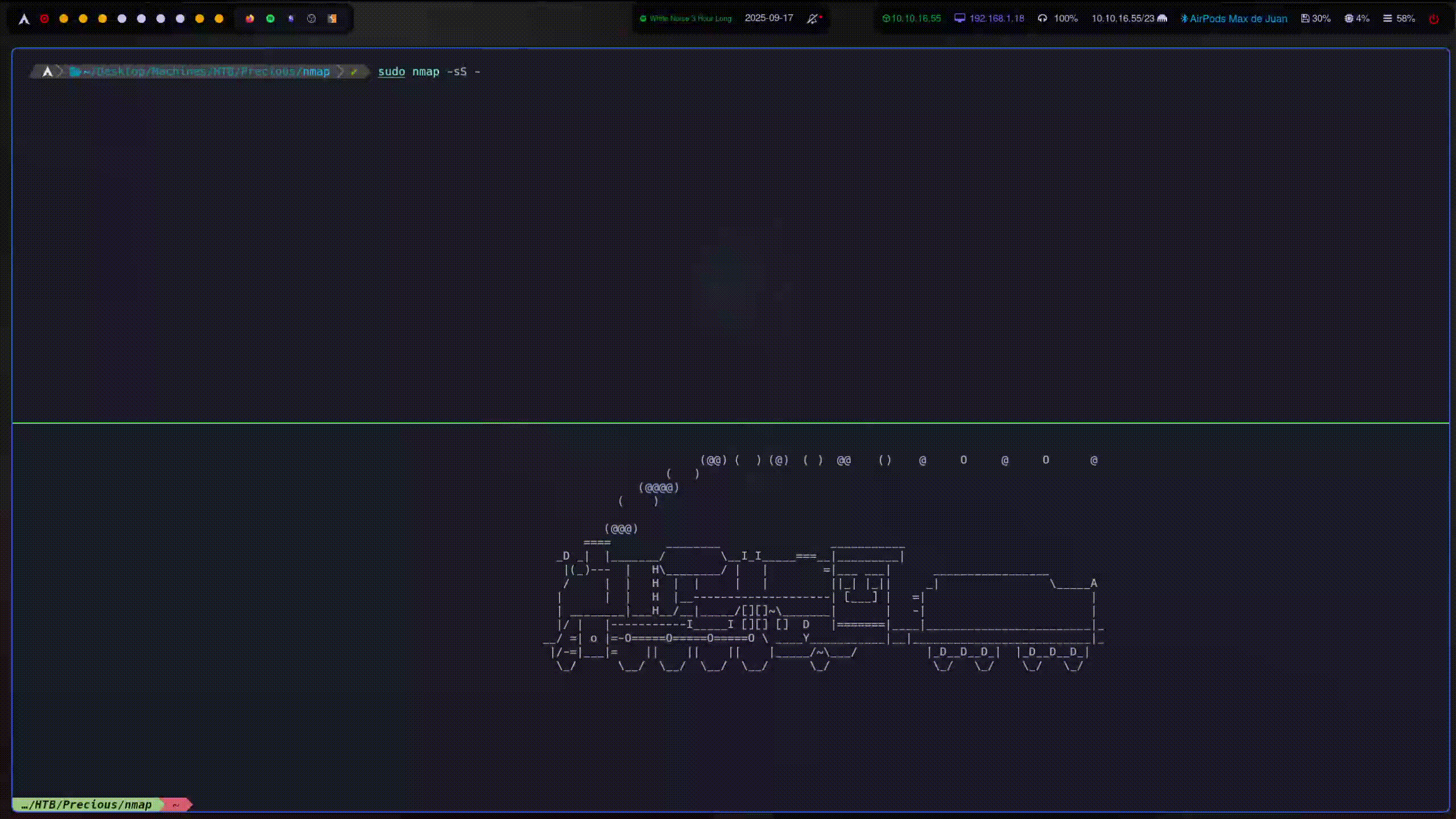Click the Discord tray icon
This screenshot has width=1456, height=819.
pyautogui.click(x=291, y=18)
